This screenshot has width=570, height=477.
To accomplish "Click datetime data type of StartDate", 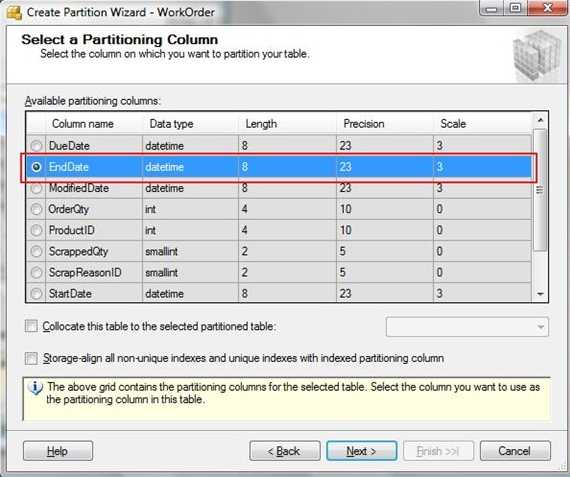I will tap(190, 293).
